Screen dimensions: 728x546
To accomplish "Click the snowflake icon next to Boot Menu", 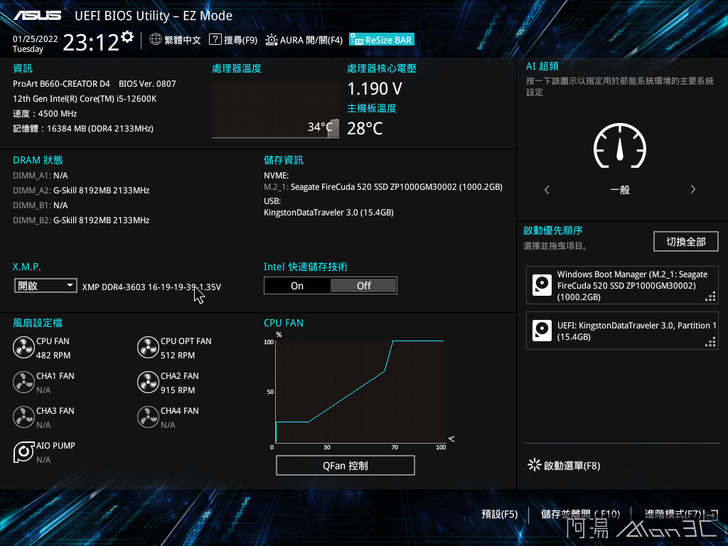I will pyautogui.click(x=534, y=465).
